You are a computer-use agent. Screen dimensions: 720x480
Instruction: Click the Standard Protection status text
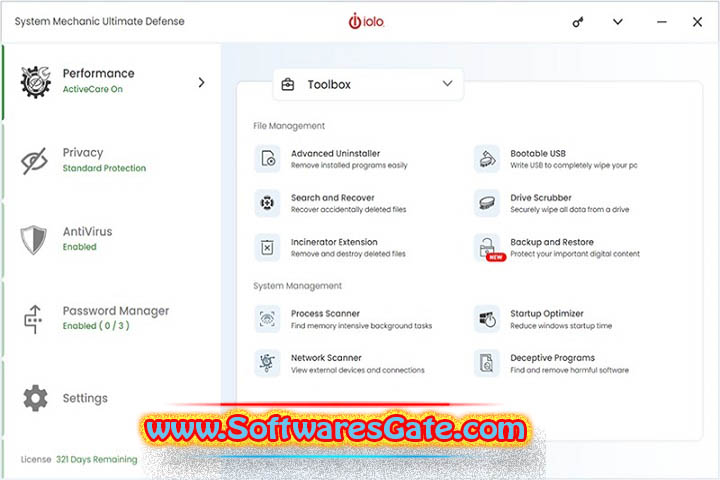(104, 168)
